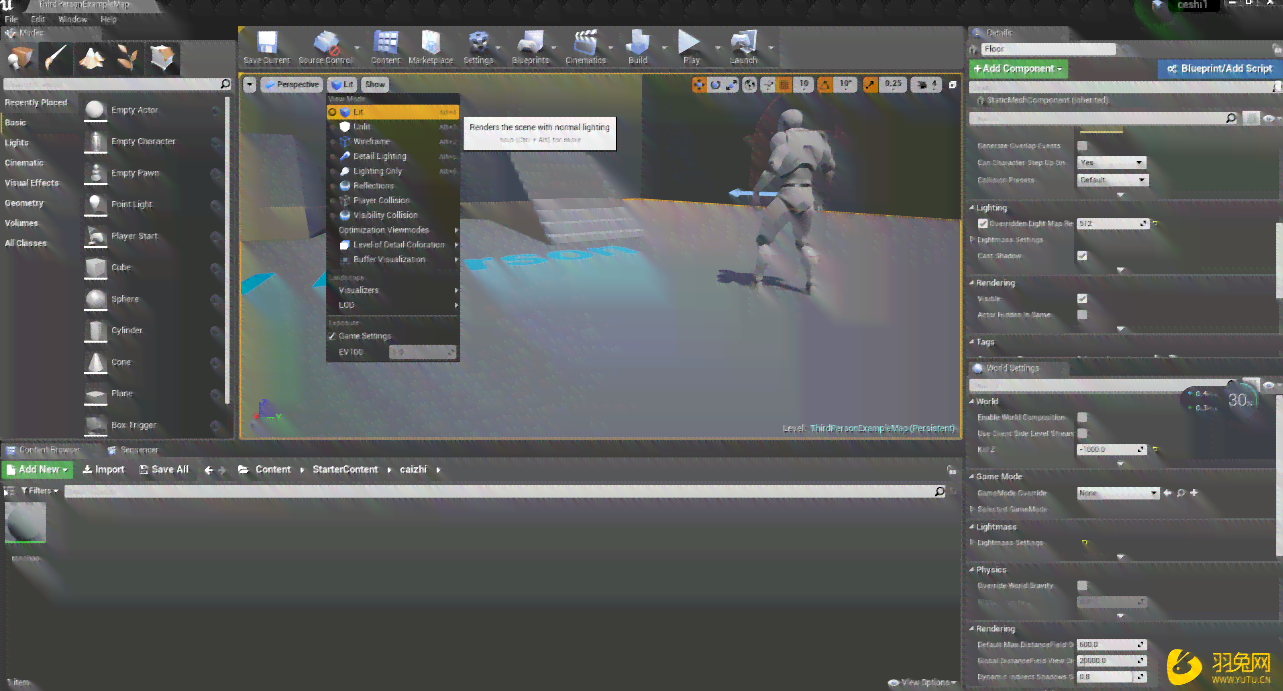1283x691 pixels.
Task: Click the Add Component button
Action: pos(1018,69)
